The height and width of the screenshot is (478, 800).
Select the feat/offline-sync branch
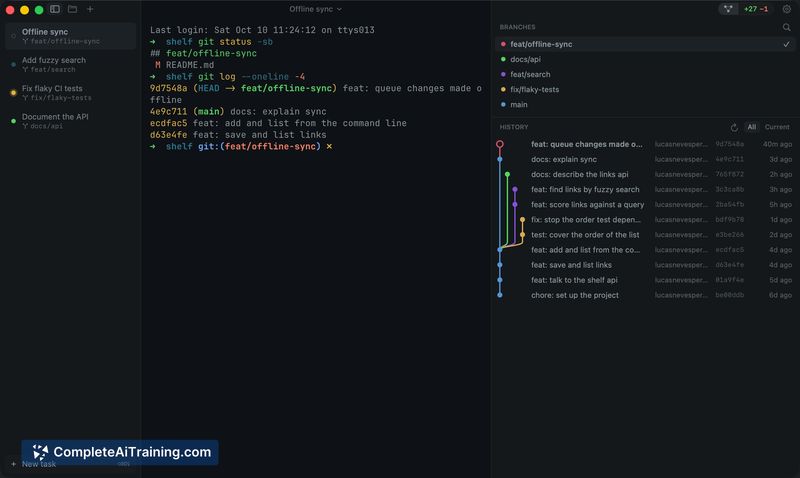click(645, 44)
